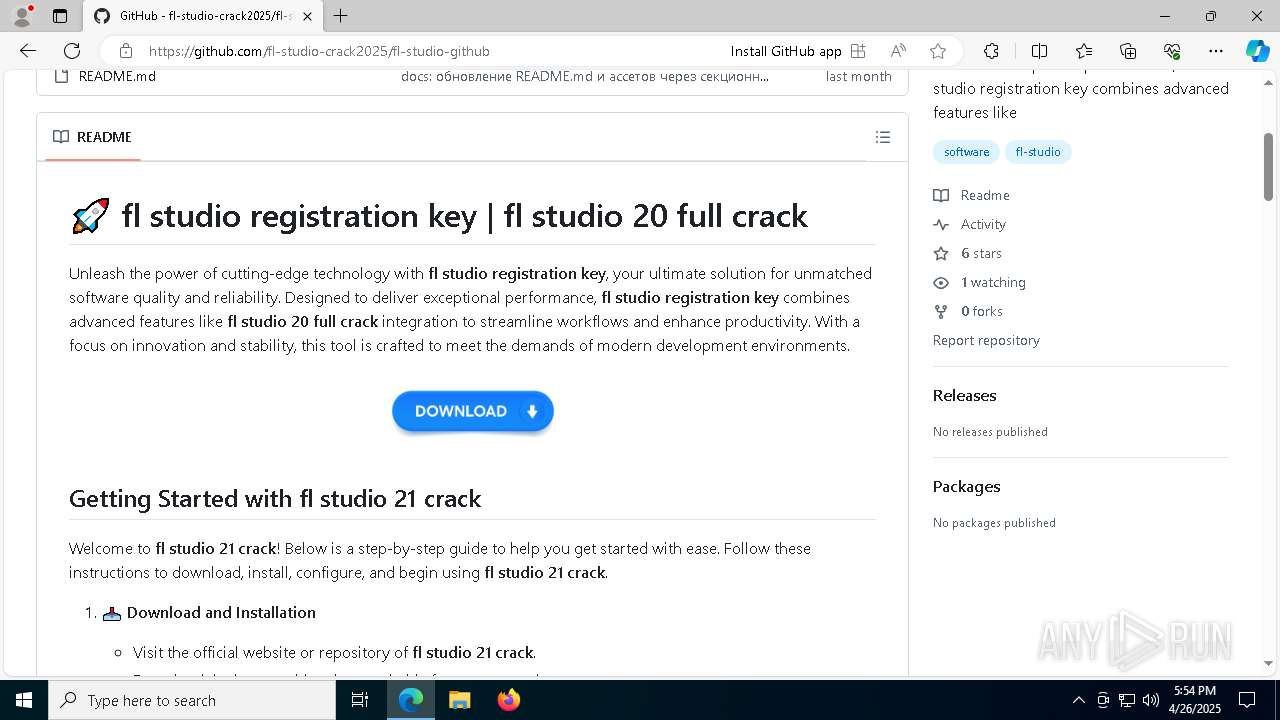Open the Copilot sidebar
This screenshot has width=1280, height=720.
click(1257, 51)
